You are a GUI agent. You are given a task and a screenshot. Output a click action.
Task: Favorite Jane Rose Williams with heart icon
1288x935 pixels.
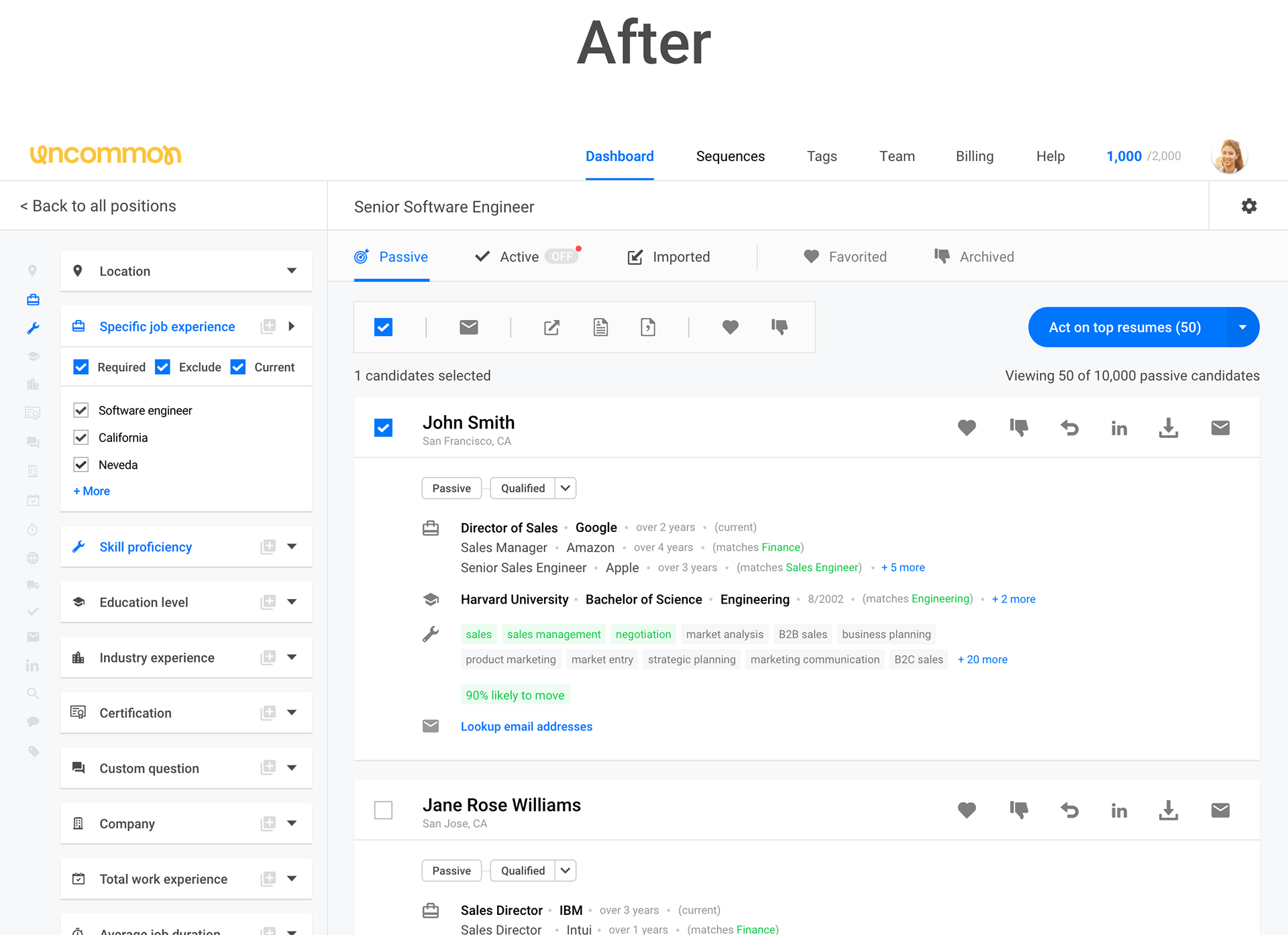coord(967,810)
